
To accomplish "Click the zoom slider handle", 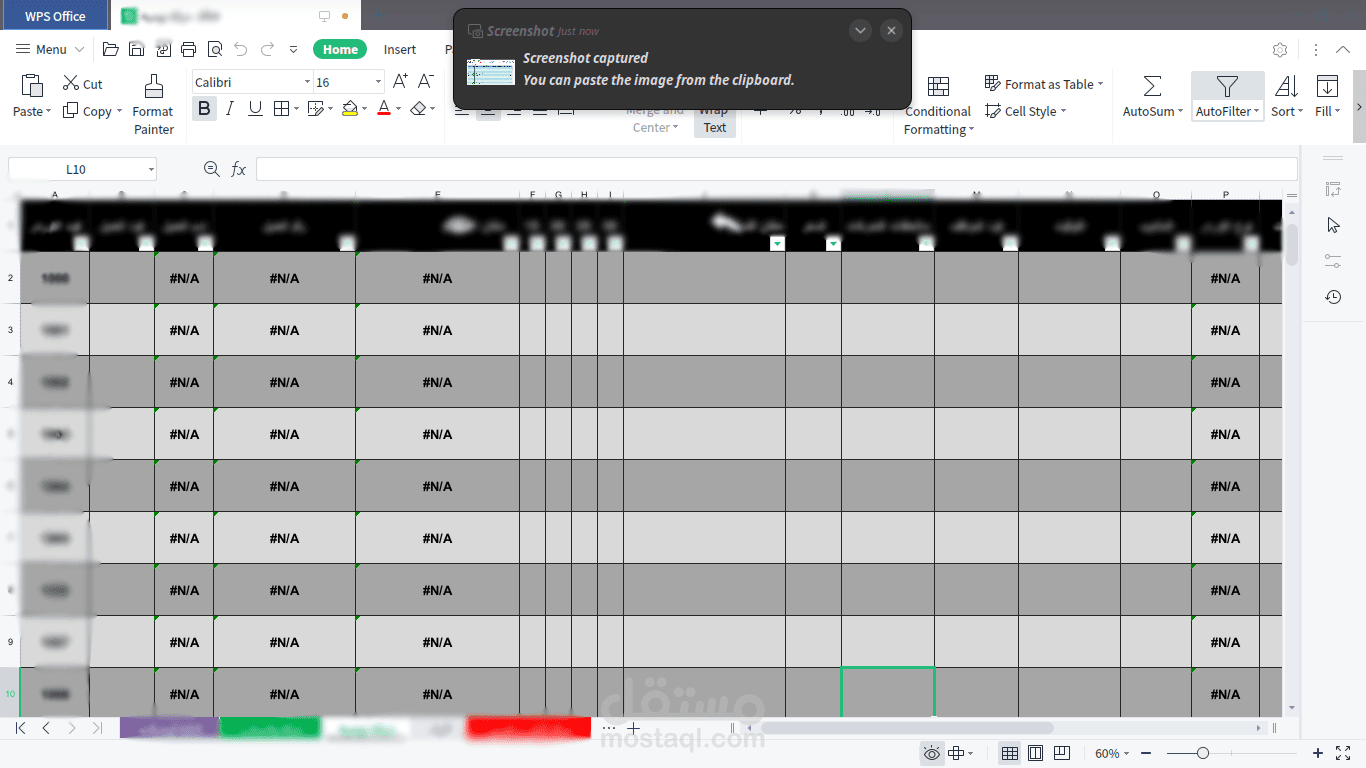I will coord(1203,753).
